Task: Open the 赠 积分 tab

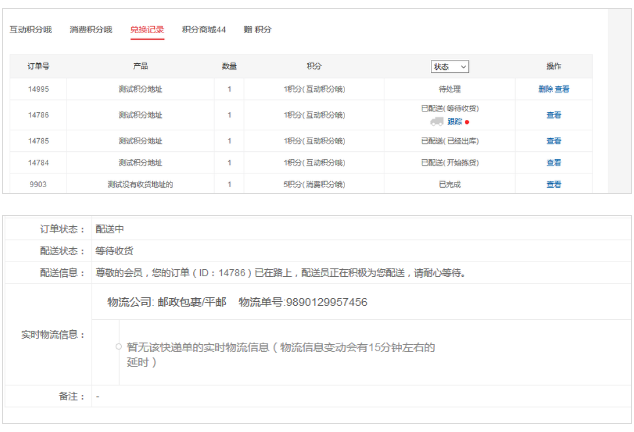Action: pos(257,30)
